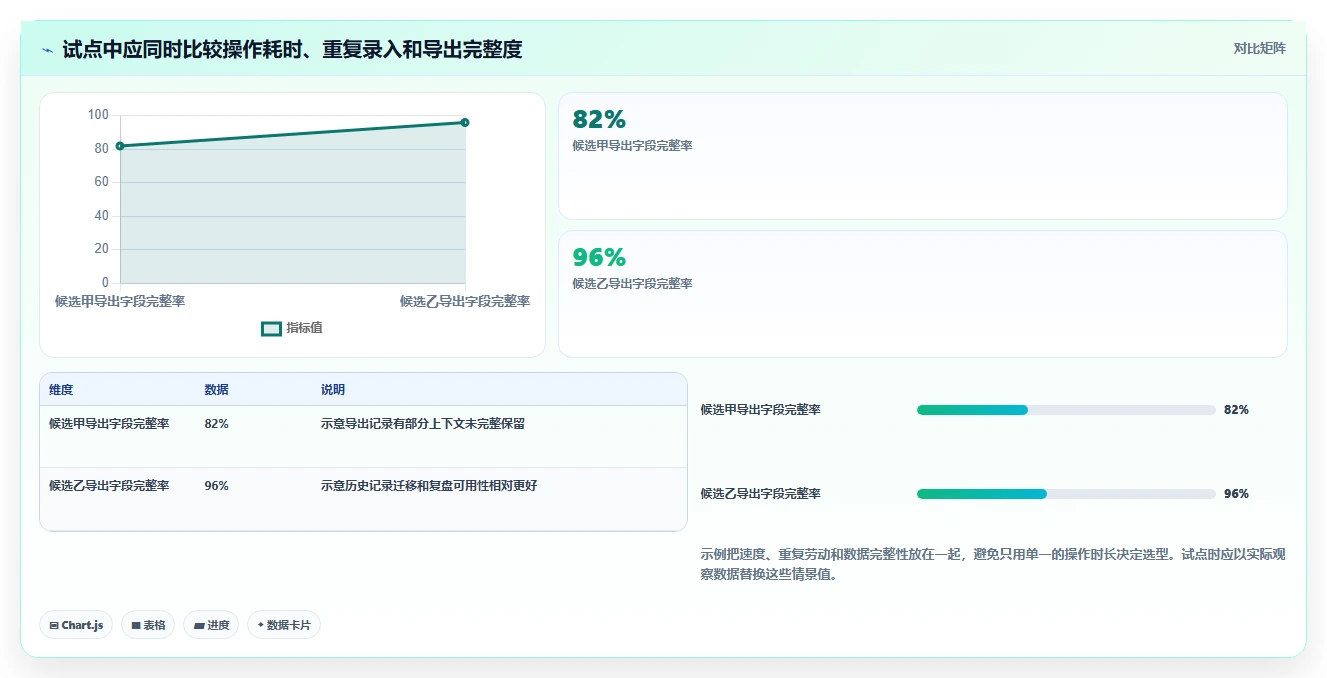1327x678 pixels.
Task: Click 示意导出记录有部分上下文未完整保留 description cell
Action: point(423,424)
